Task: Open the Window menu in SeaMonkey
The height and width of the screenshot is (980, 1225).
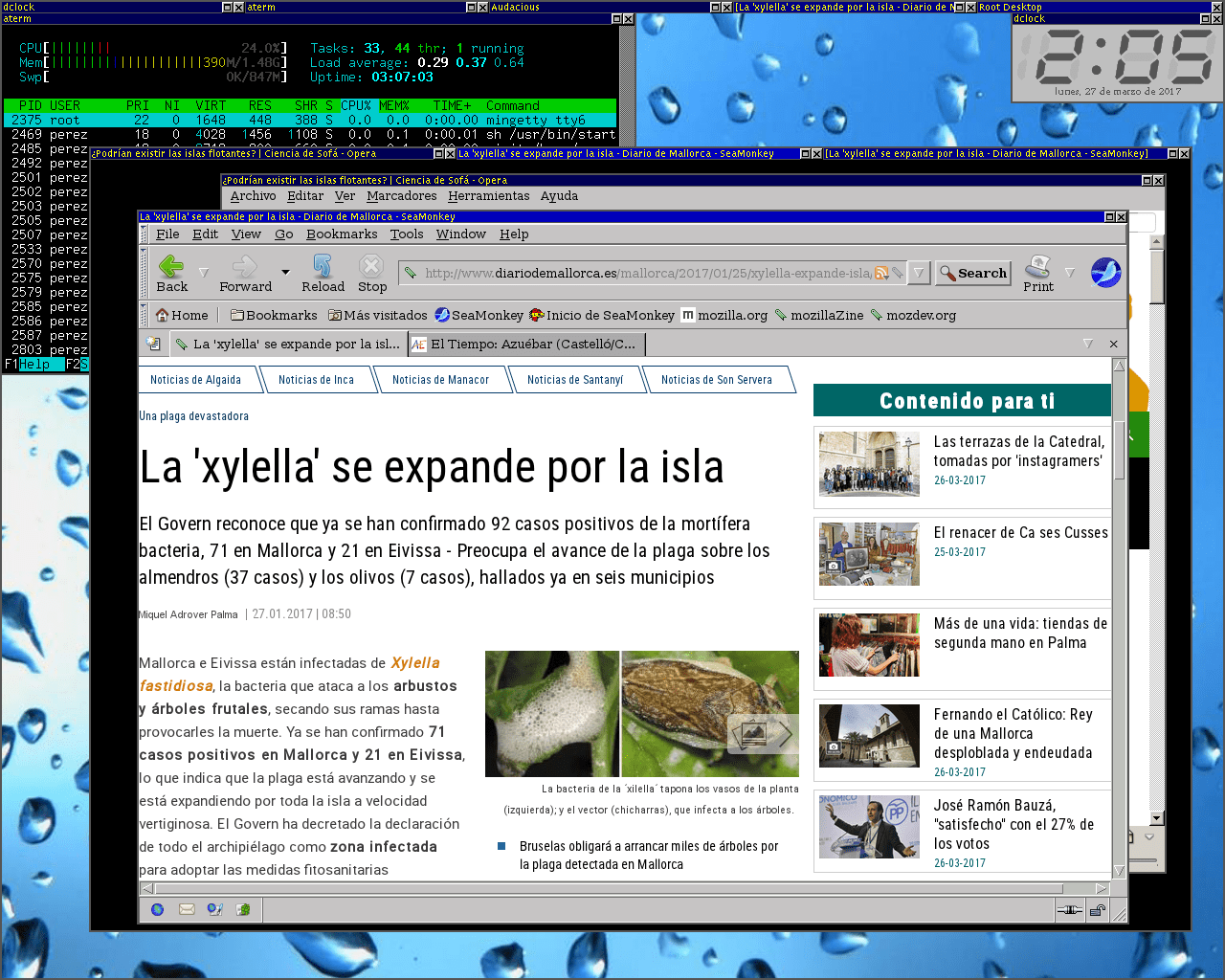Action: click(461, 234)
